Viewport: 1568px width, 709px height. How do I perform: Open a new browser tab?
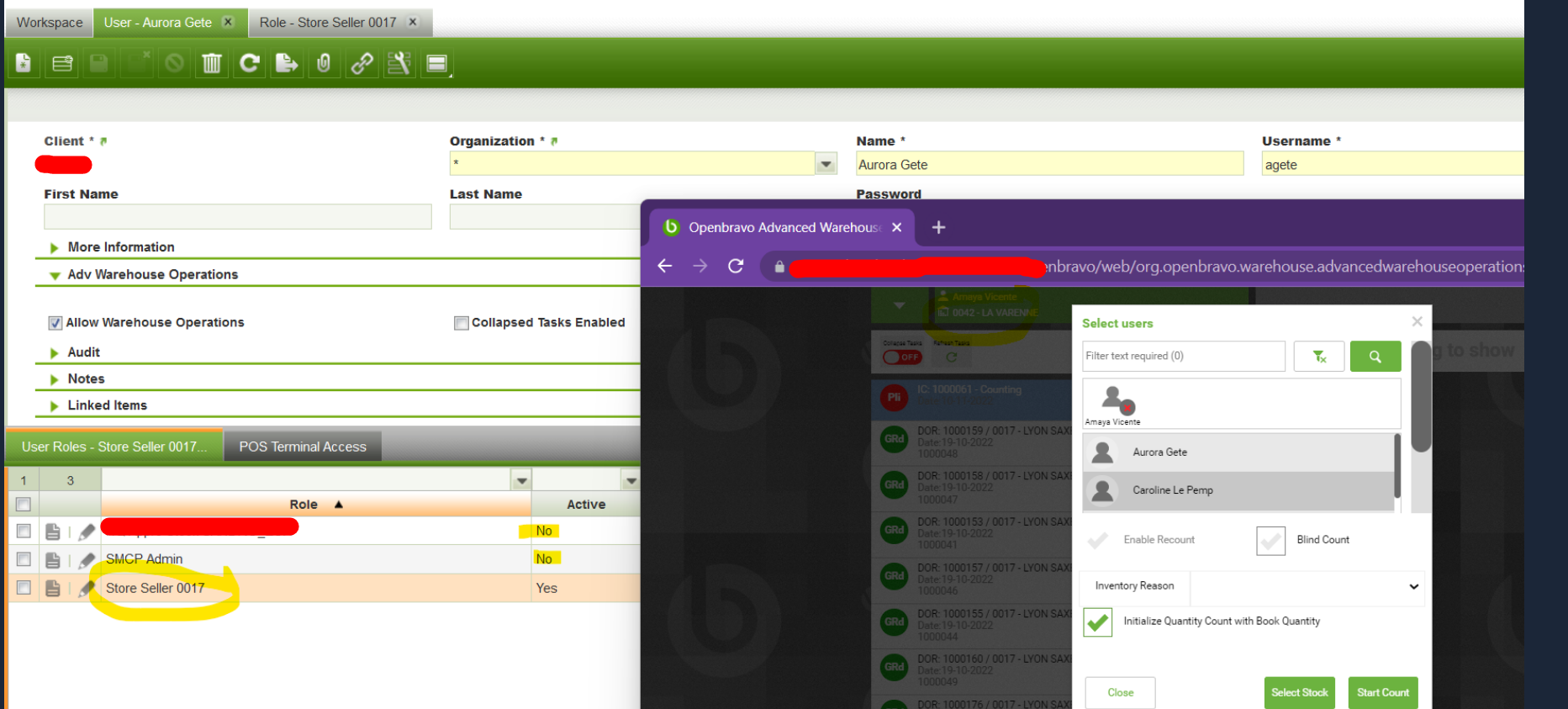[938, 227]
